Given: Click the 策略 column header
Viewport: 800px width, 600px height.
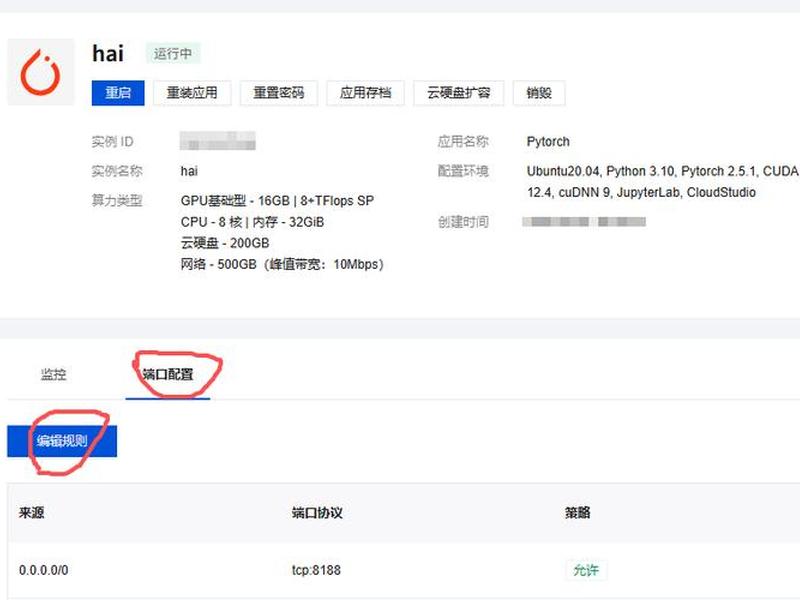Looking at the screenshot, I should click(x=578, y=513).
